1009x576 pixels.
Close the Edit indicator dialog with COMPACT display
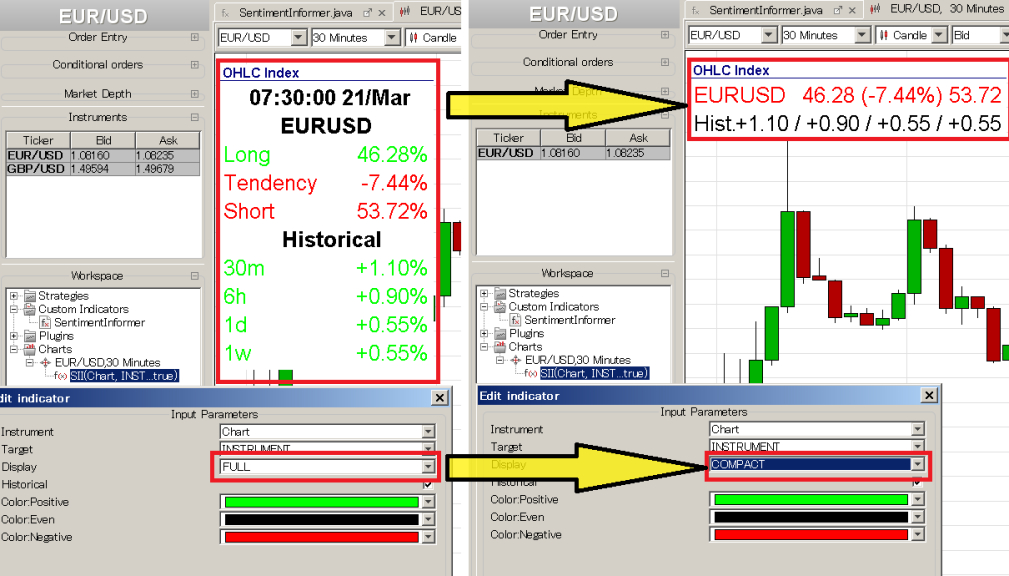click(x=929, y=395)
